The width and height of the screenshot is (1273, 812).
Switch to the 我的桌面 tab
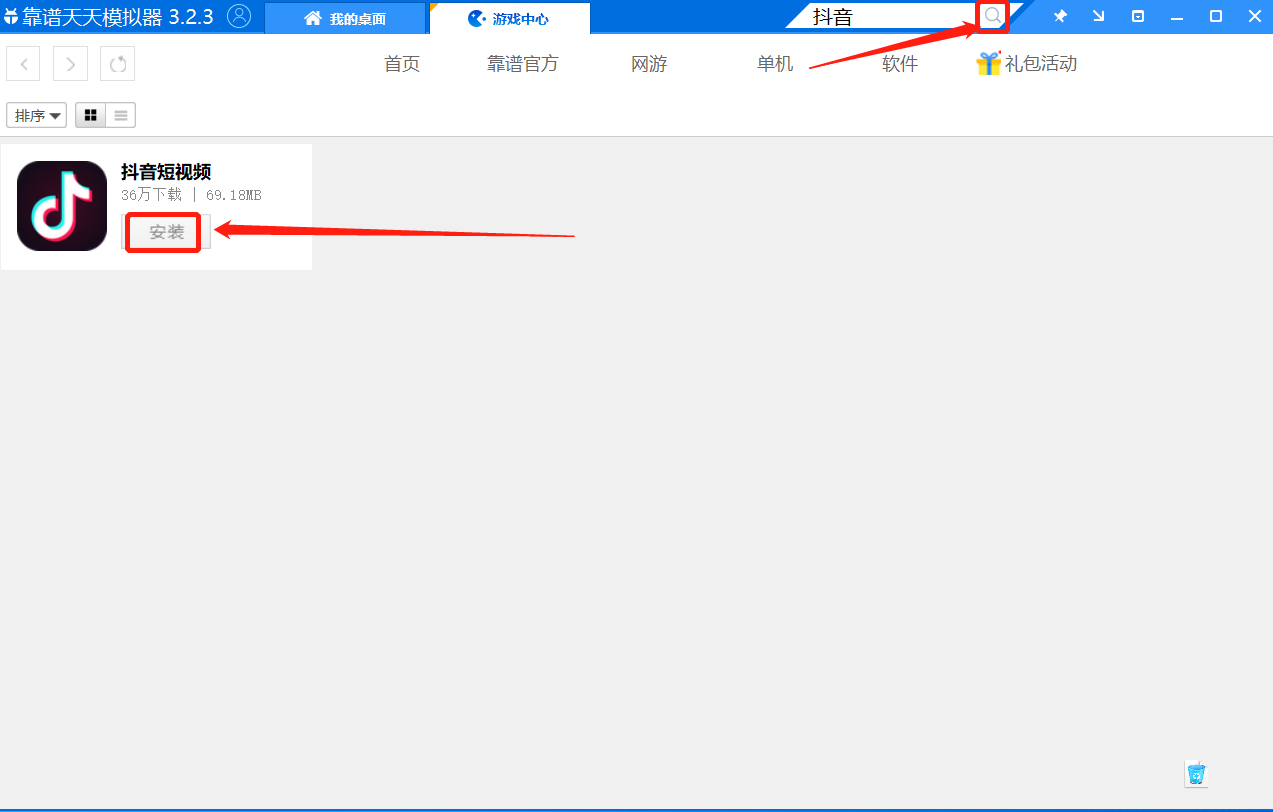345,18
